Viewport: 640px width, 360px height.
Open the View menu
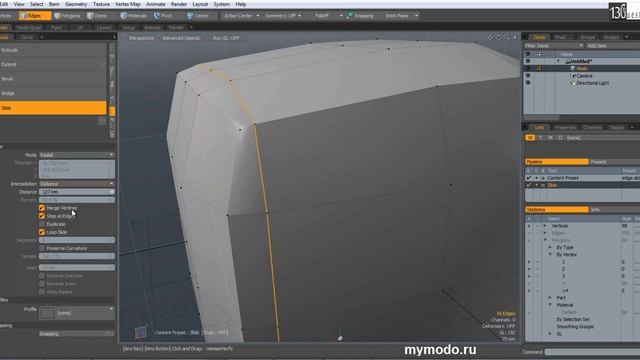19,4
